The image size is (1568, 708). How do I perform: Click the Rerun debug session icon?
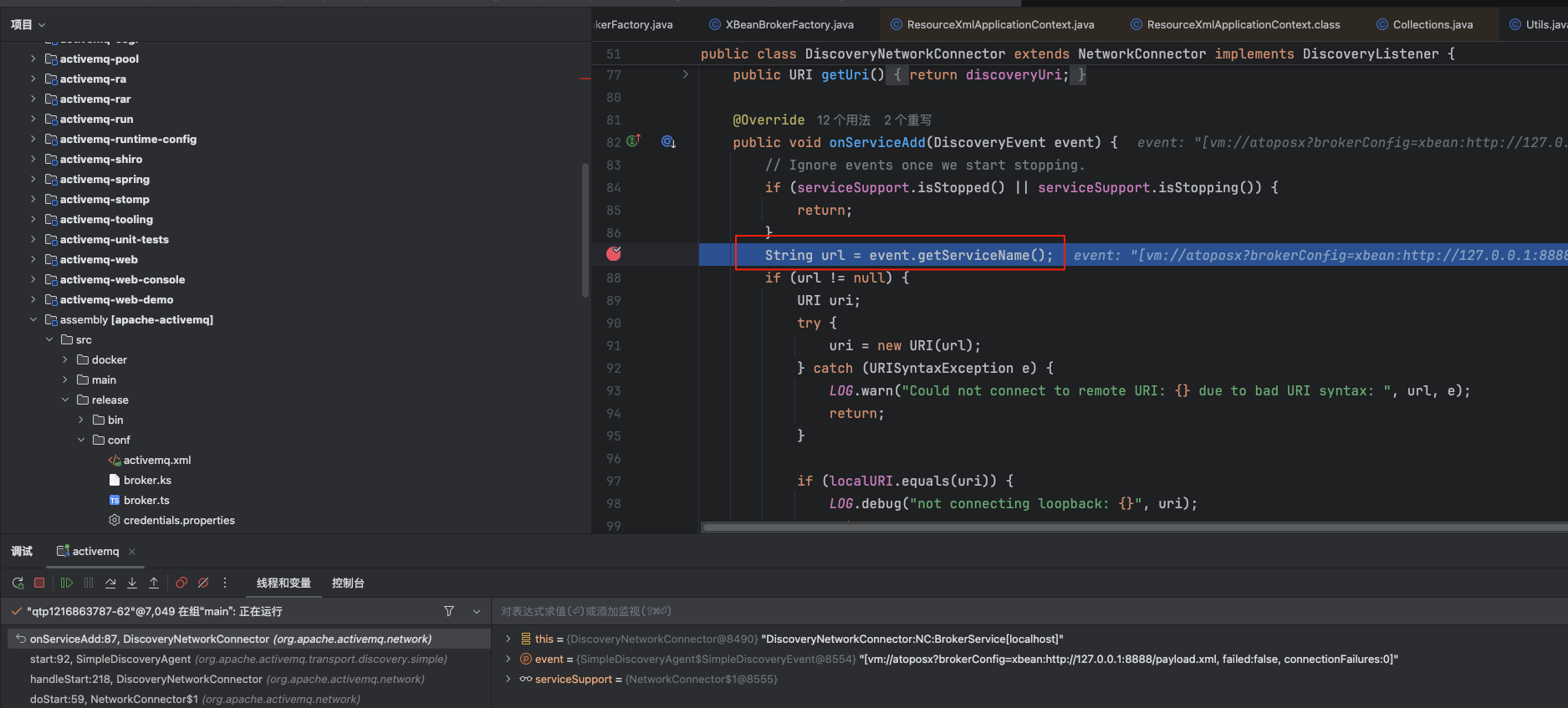coord(18,583)
